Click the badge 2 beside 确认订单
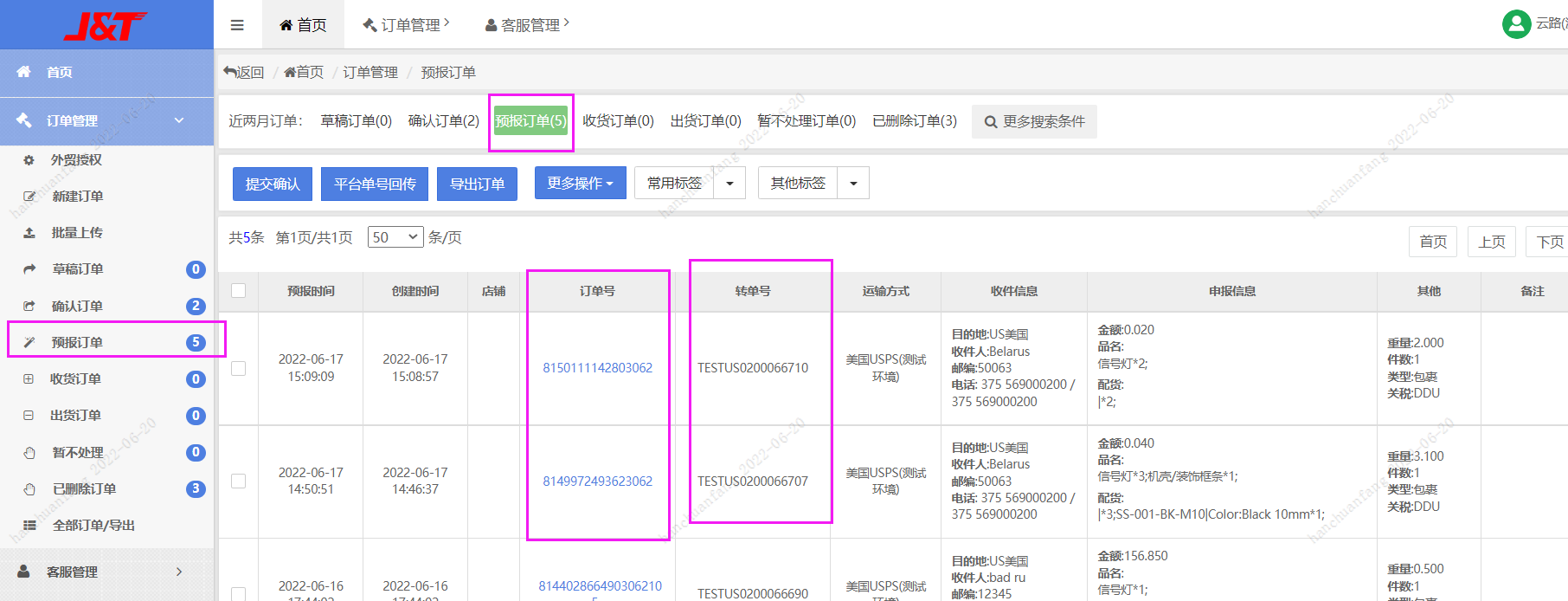The image size is (1568, 601). click(x=196, y=306)
